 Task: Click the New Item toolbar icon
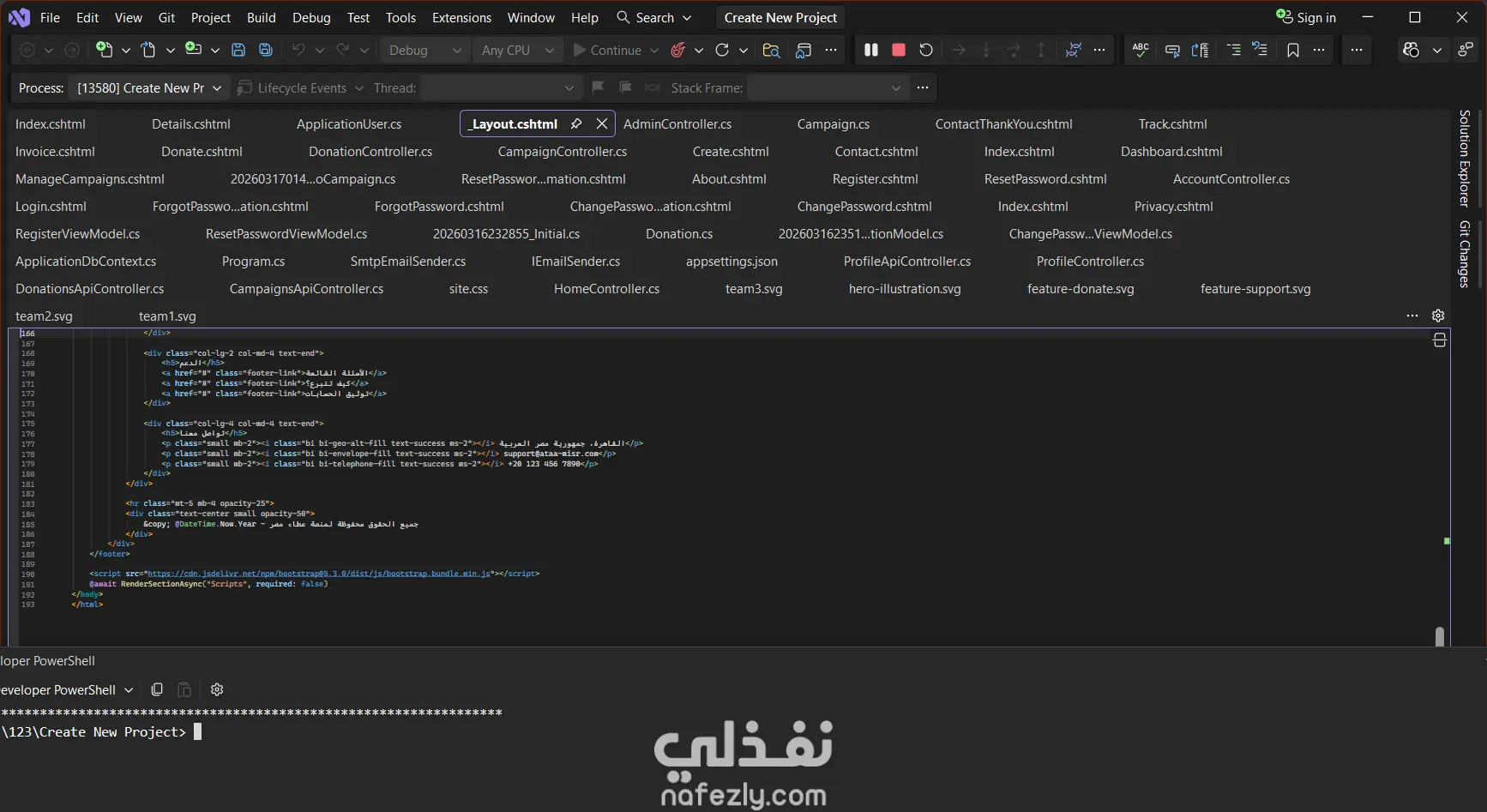[105, 50]
